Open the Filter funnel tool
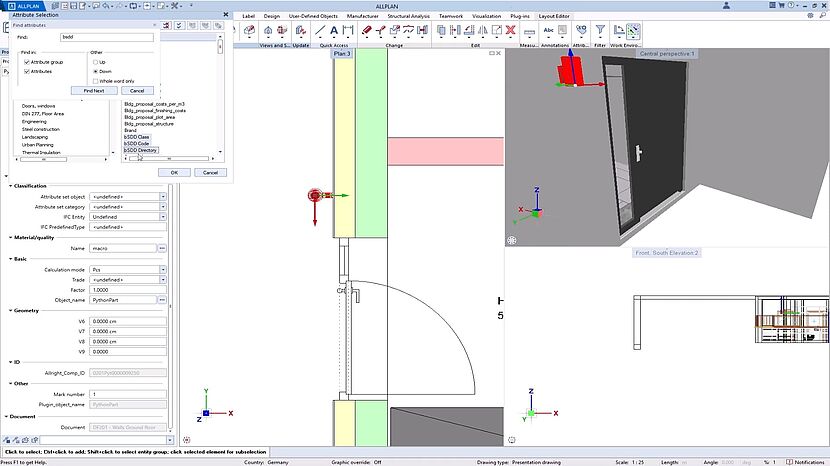The width and height of the screenshot is (830, 466). (x=600, y=31)
